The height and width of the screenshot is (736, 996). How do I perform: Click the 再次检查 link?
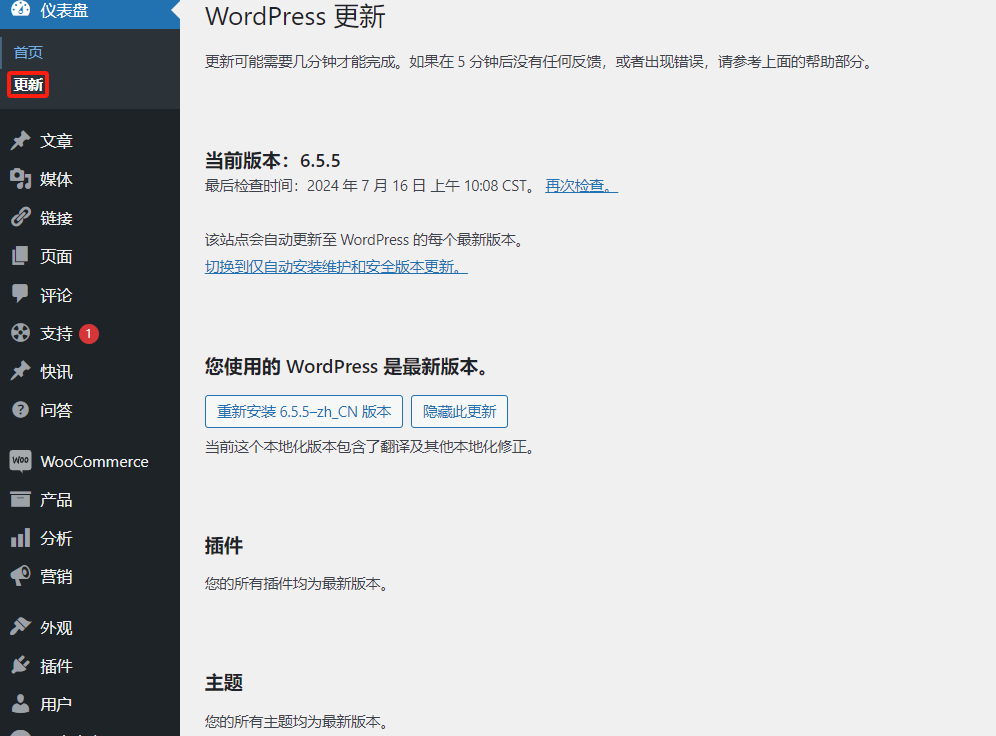tap(581, 186)
